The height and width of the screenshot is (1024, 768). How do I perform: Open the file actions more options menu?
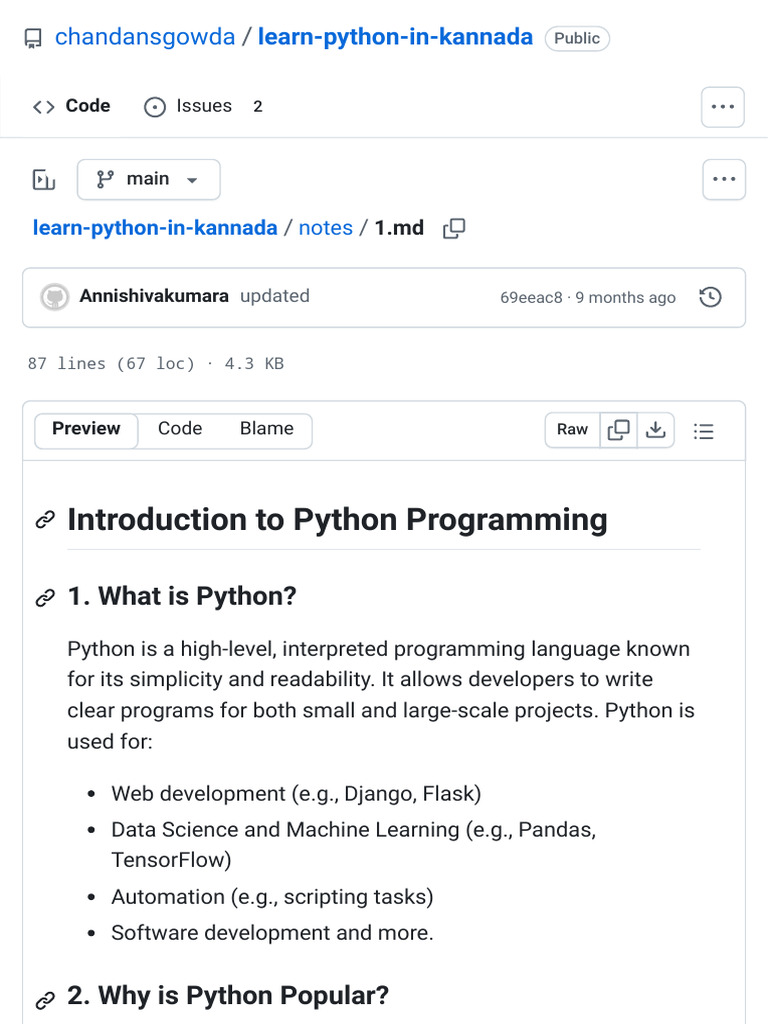[723, 180]
